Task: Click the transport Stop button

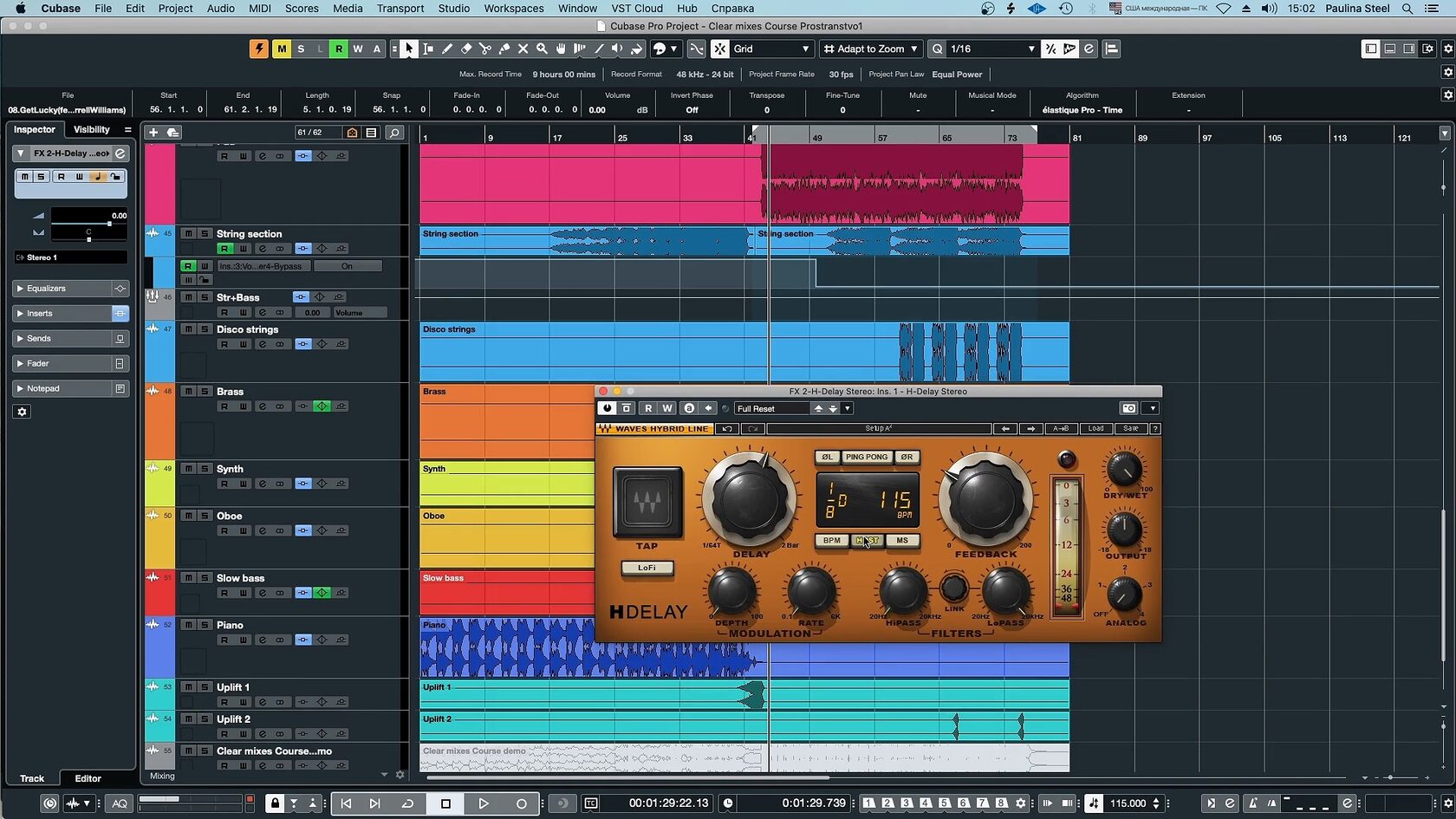Action: pyautogui.click(x=446, y=803)
